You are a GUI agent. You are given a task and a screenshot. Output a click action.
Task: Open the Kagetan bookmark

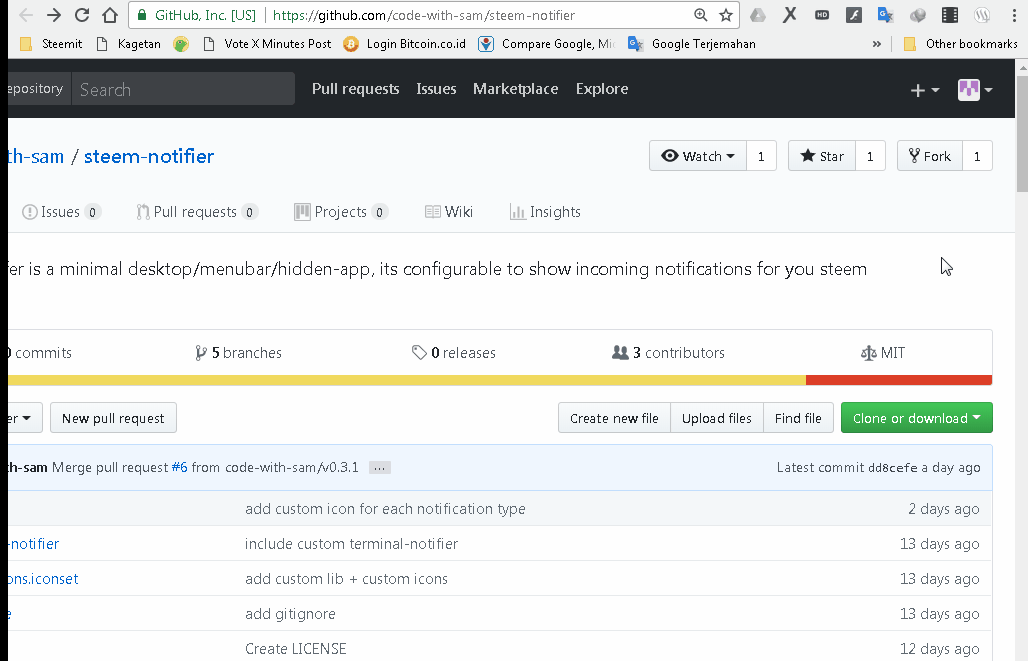coord(128,44)
